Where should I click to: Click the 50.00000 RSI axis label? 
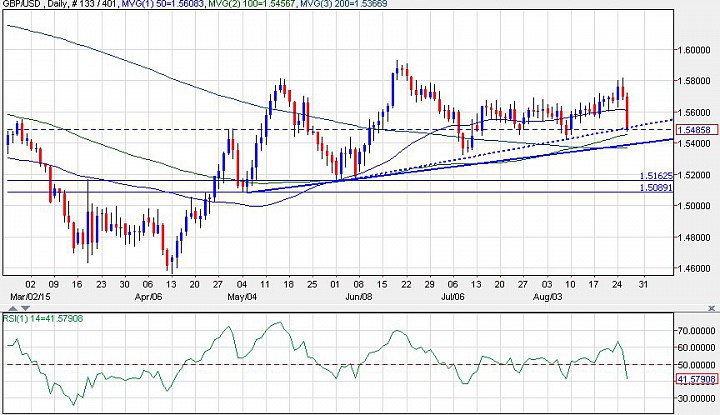click(697, 365)
